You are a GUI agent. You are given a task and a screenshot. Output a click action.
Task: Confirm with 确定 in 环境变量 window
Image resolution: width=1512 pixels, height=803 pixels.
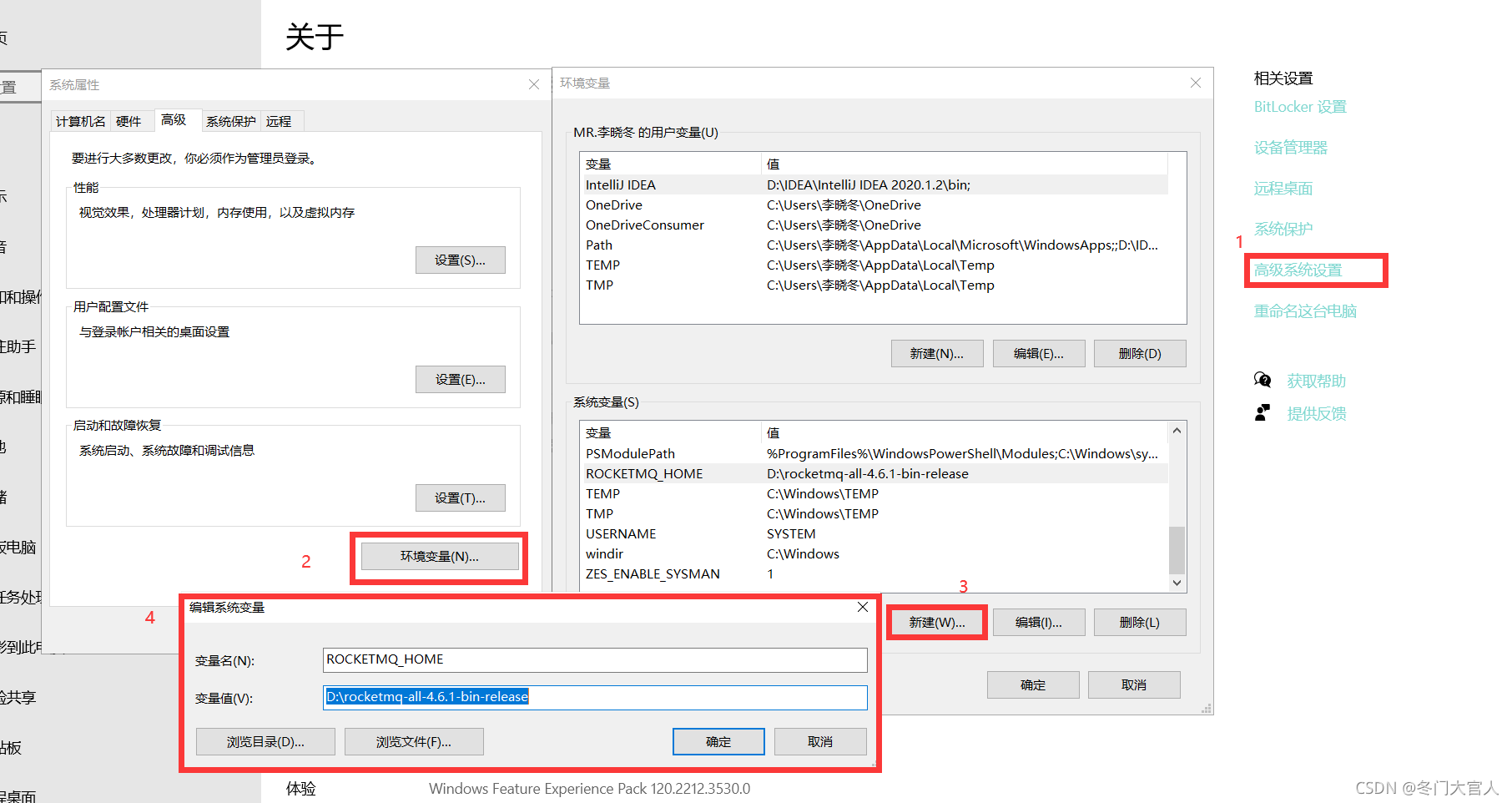(1033, 685)
